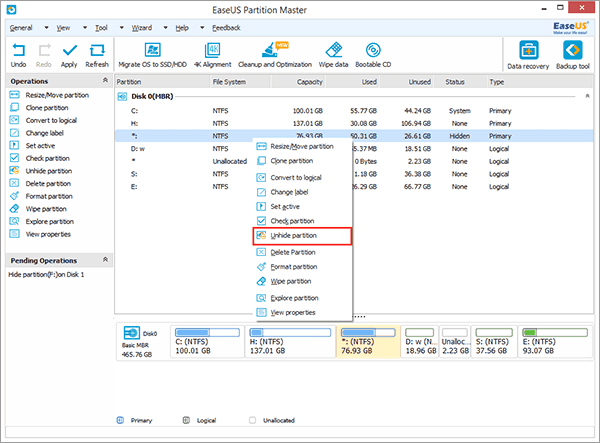The height and width of the screenshot is (443, 600).
Task: Open the Bootable CD creator
Action: (x=373, y=55)
